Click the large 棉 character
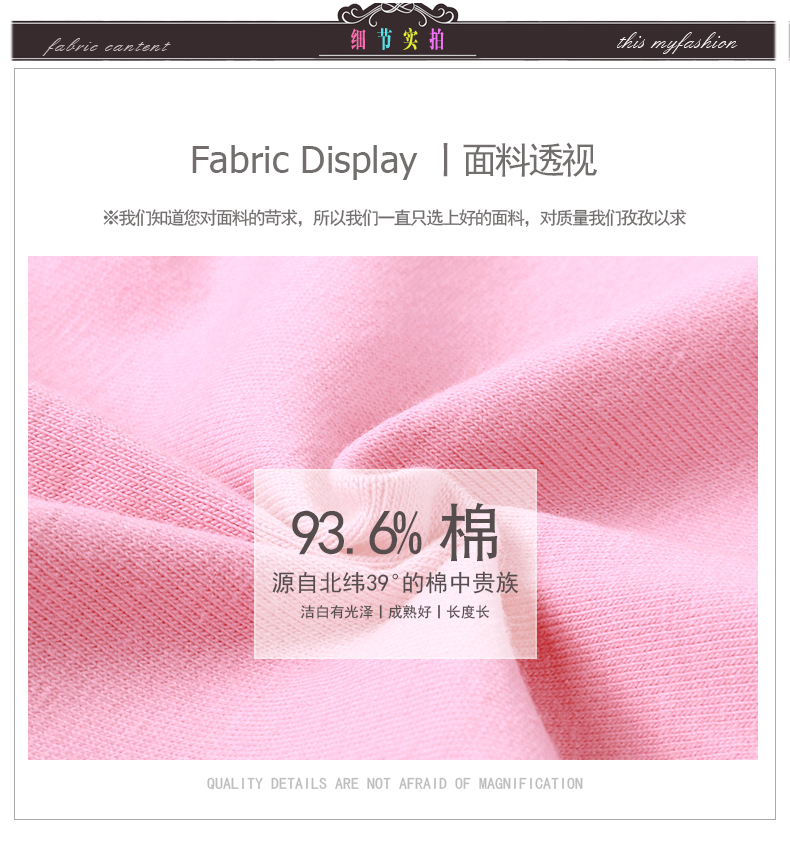The width and height of the screenshot is (790, 842). (x=469, y=532)
